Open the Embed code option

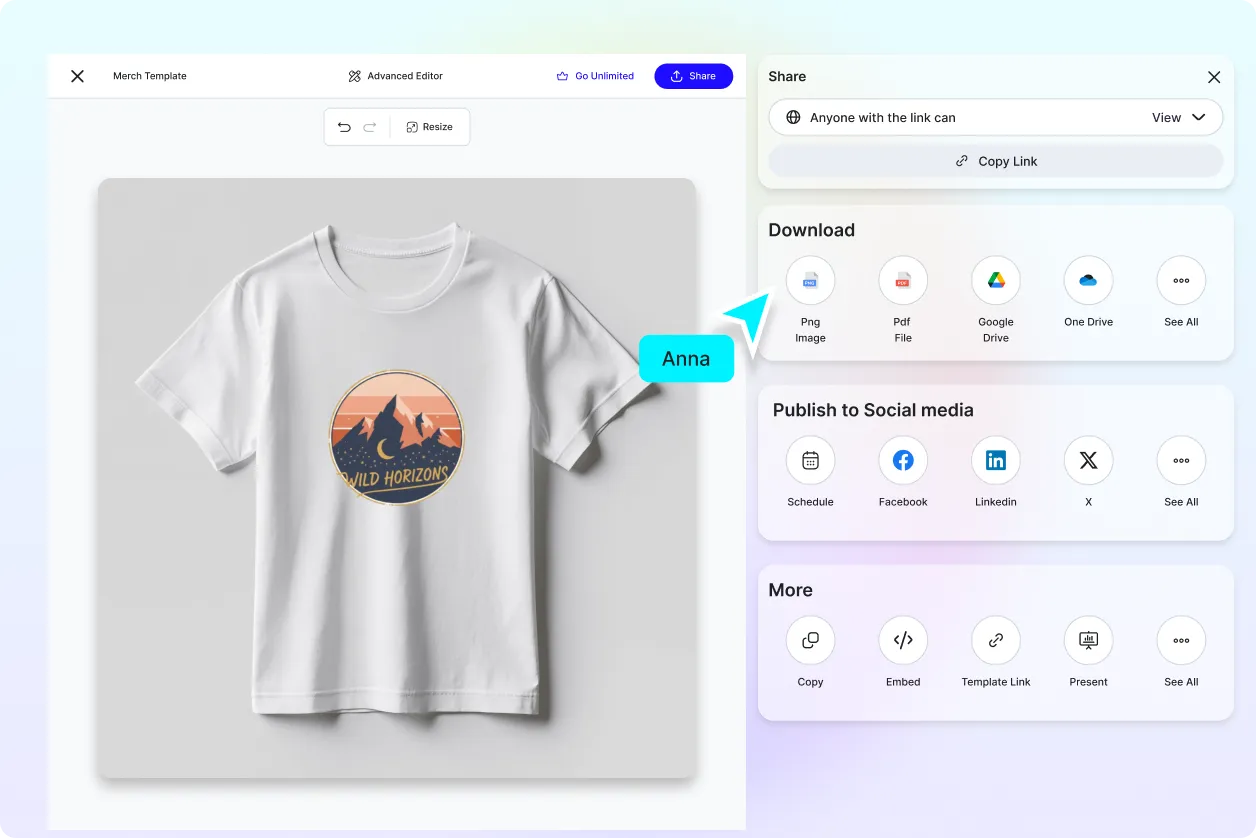(903, 640)
